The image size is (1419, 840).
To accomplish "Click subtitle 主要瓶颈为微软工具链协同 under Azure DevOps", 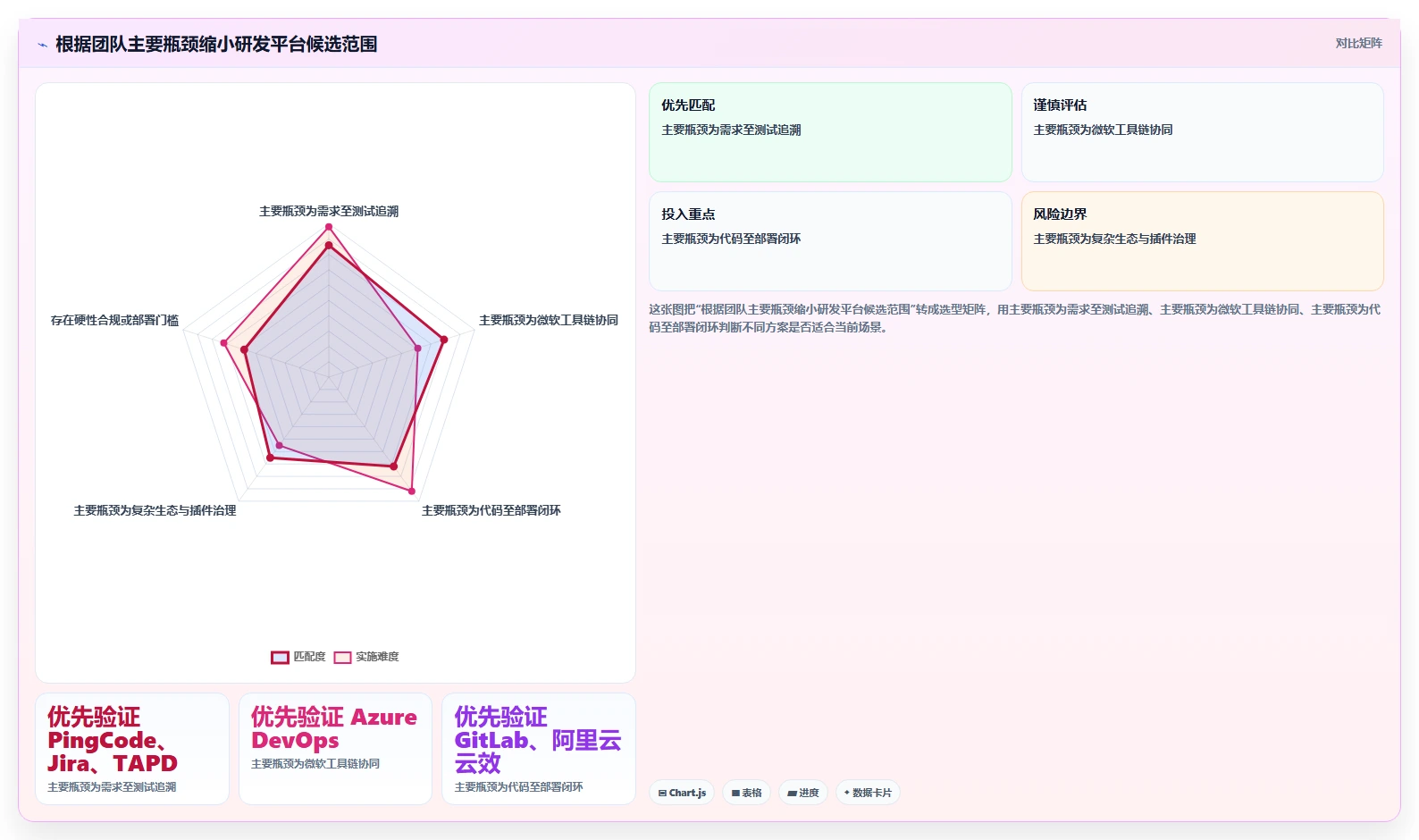I will coord(315,764).
